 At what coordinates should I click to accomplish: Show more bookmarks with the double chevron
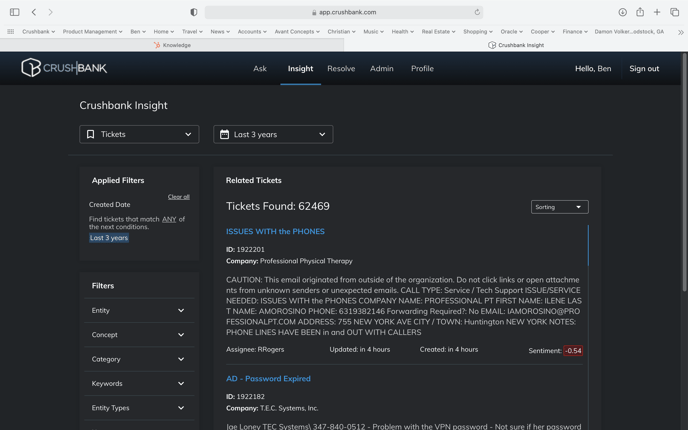coord(681,32)
